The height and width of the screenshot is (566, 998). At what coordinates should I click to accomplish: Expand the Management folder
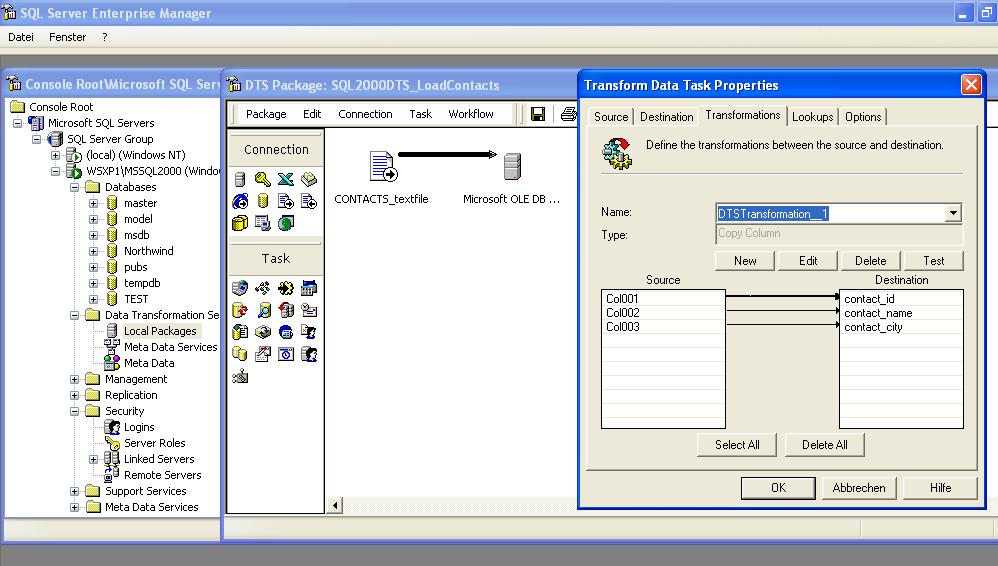pos(74,379)
